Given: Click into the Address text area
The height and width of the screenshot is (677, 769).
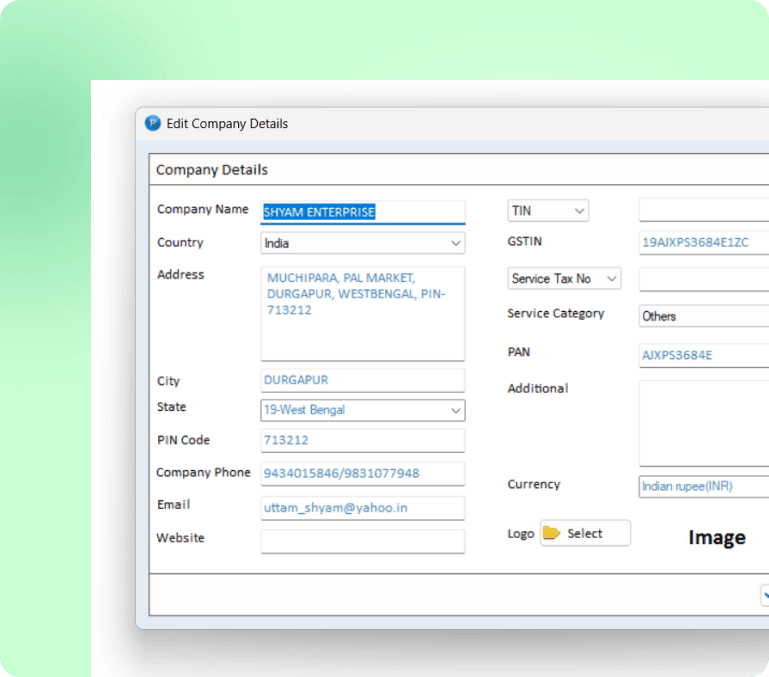Looking at the screenshot, I should pos(362,313).
